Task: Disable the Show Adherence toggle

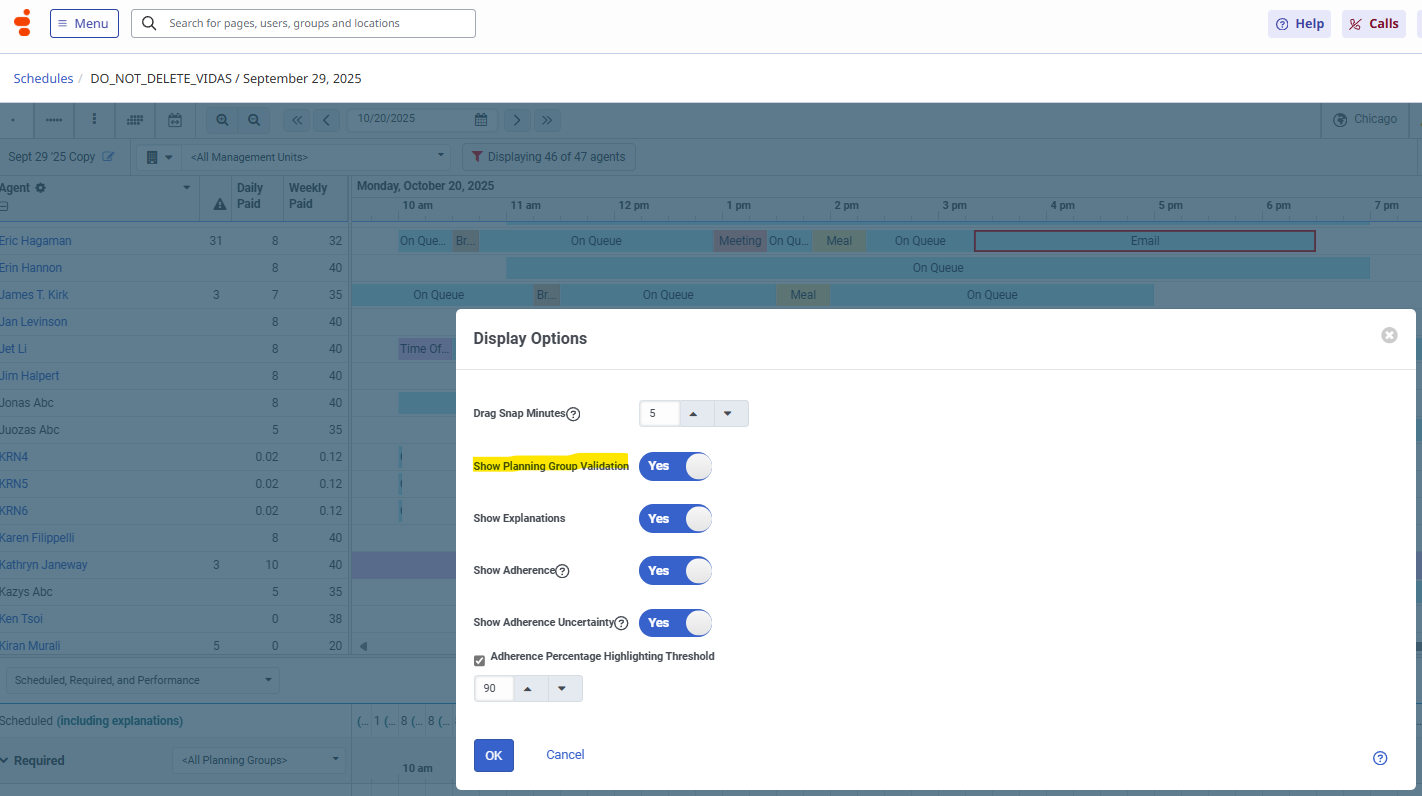Action: point(675,571)
